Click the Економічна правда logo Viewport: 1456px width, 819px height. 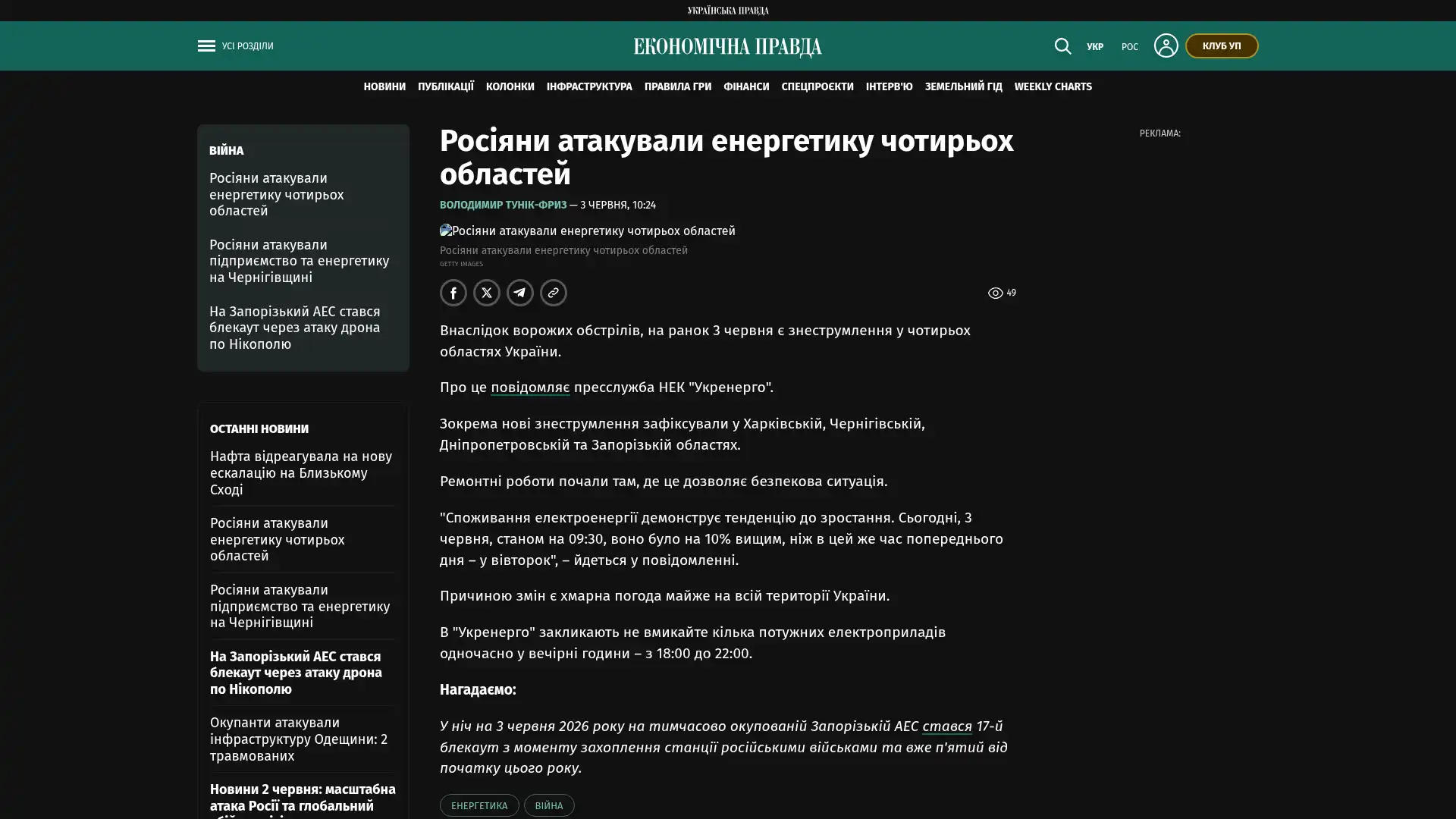pos(727,47)
